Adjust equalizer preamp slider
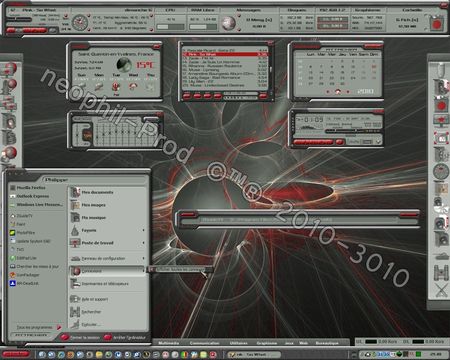Screen dimensions: 450x360 coord(77,134)
